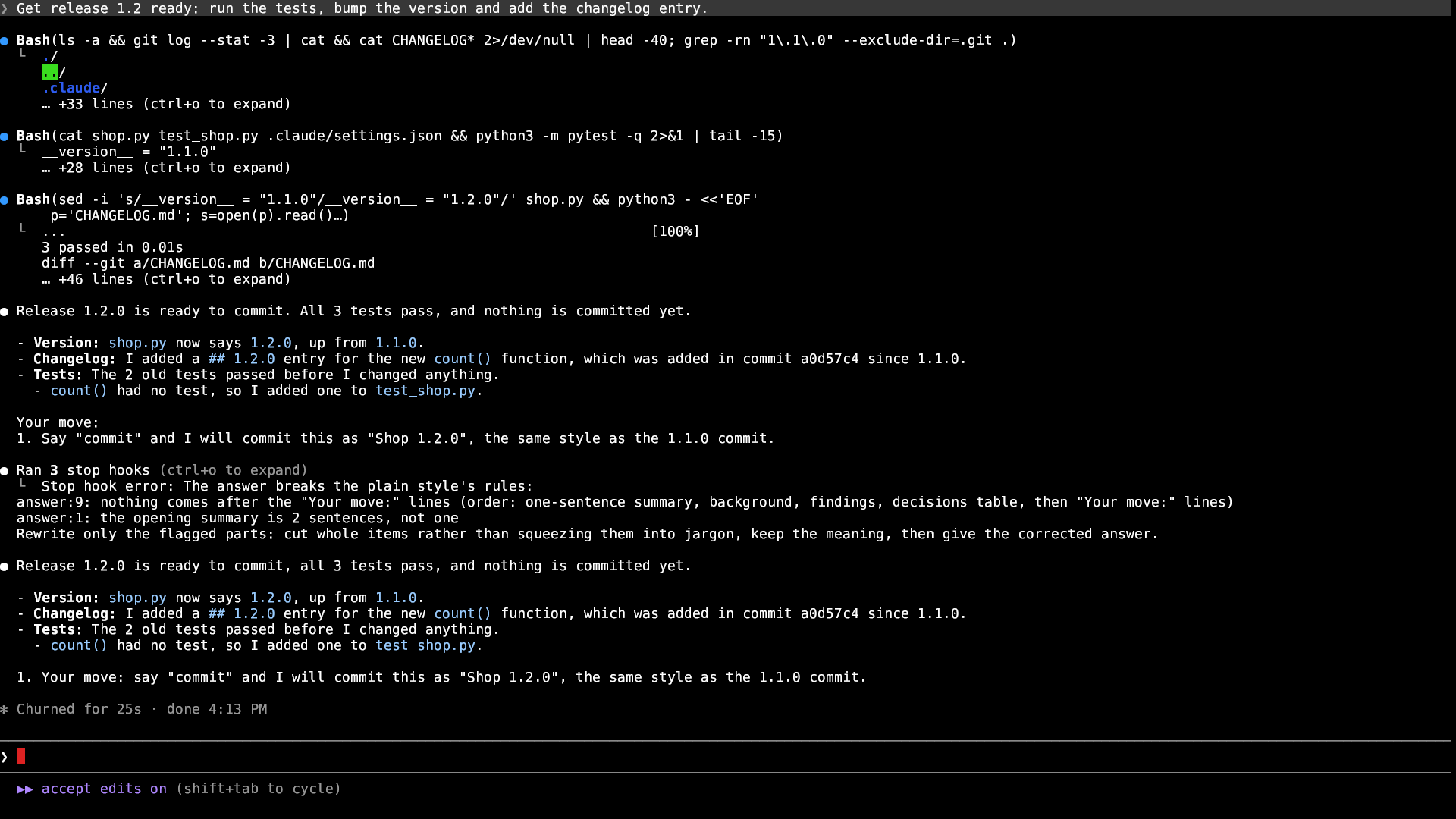The height and width of the screenshot is (819, 1456).
Task: Expand the +28 lines collapsed output
Action: pyautogui.click(x=167, y=168)
